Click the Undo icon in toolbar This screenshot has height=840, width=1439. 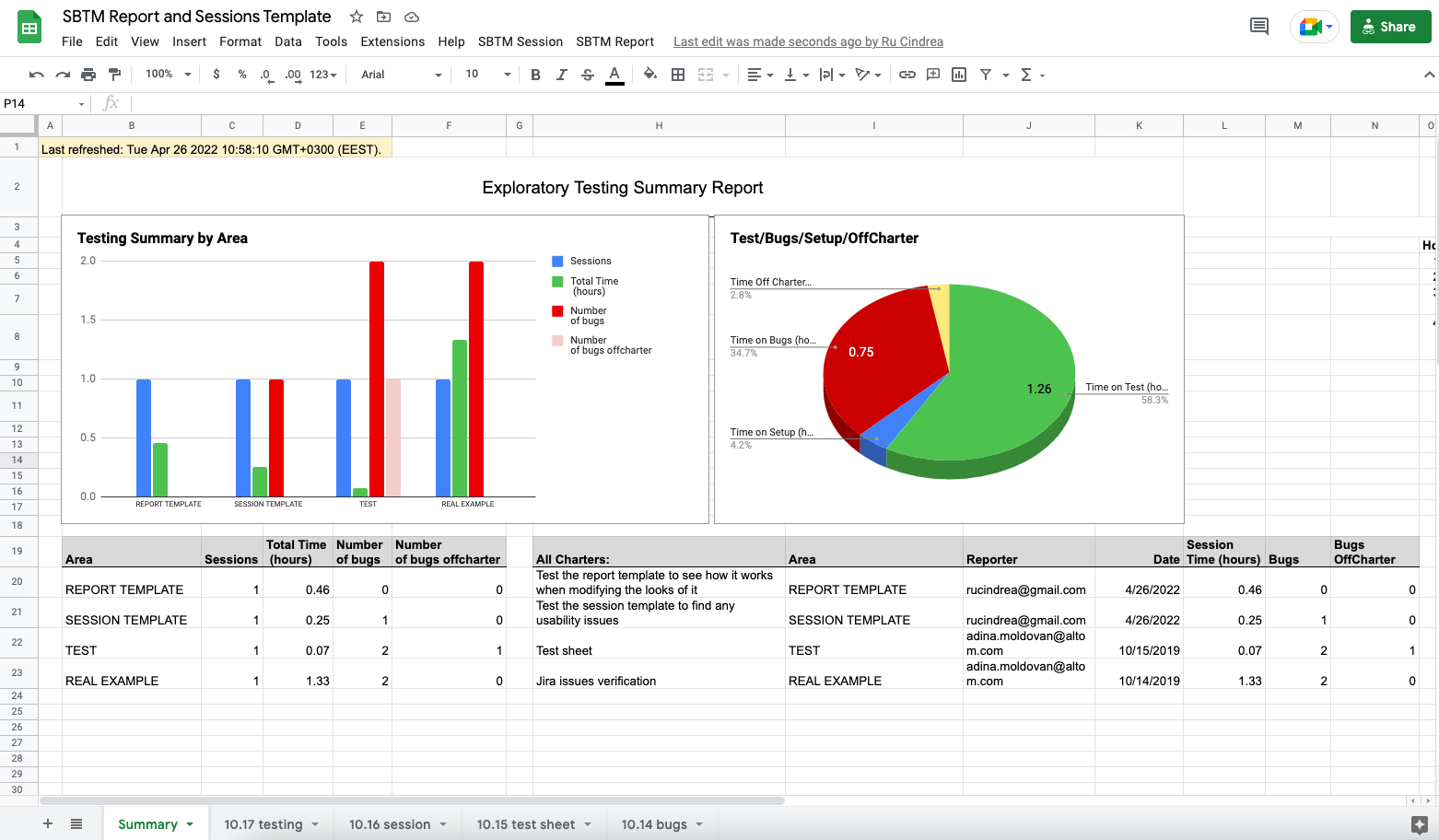tap(37, 75)
